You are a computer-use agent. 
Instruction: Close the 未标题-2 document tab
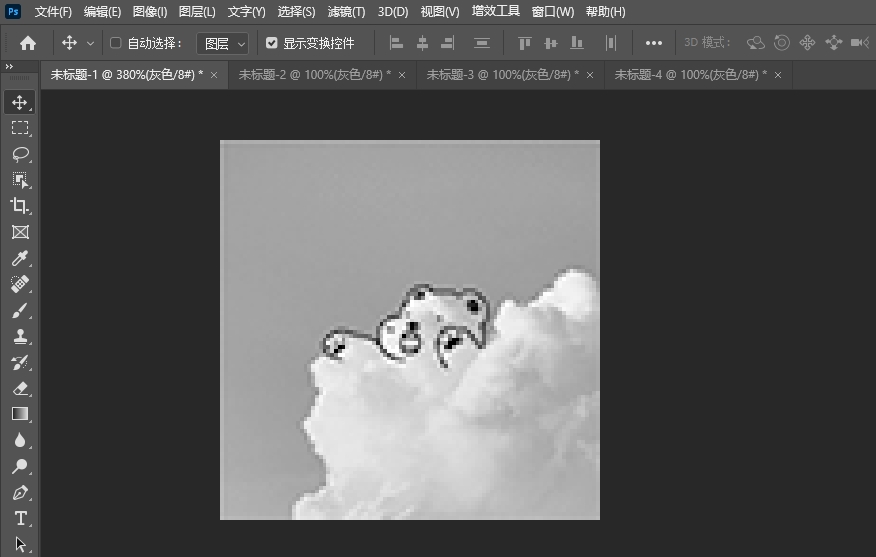[402, 75]
